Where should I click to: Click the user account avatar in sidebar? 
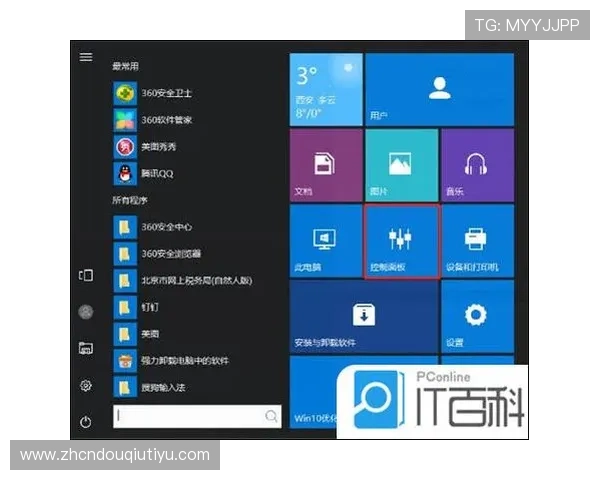point(86,312)
